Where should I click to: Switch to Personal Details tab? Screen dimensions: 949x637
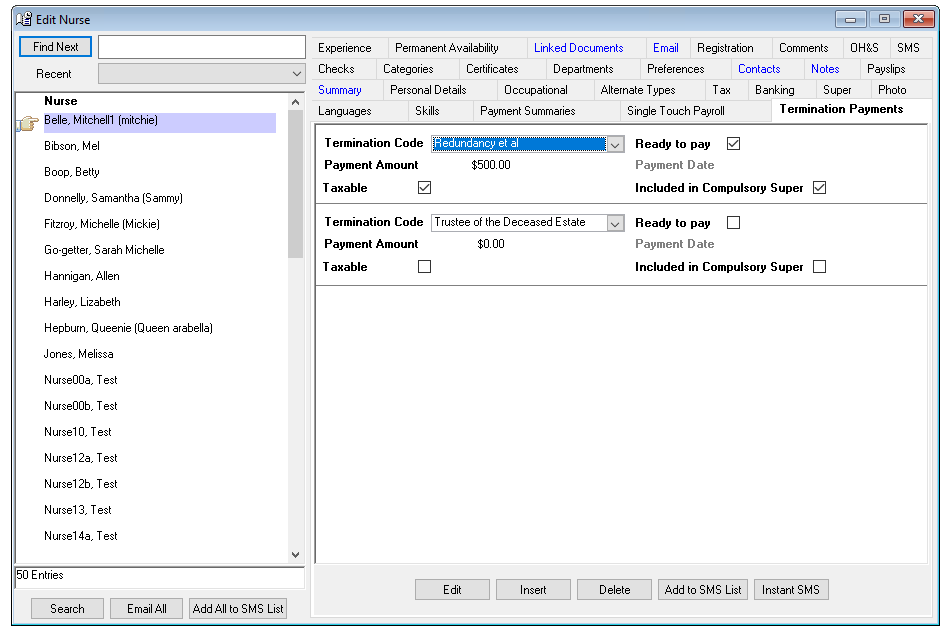click(428, 90)
